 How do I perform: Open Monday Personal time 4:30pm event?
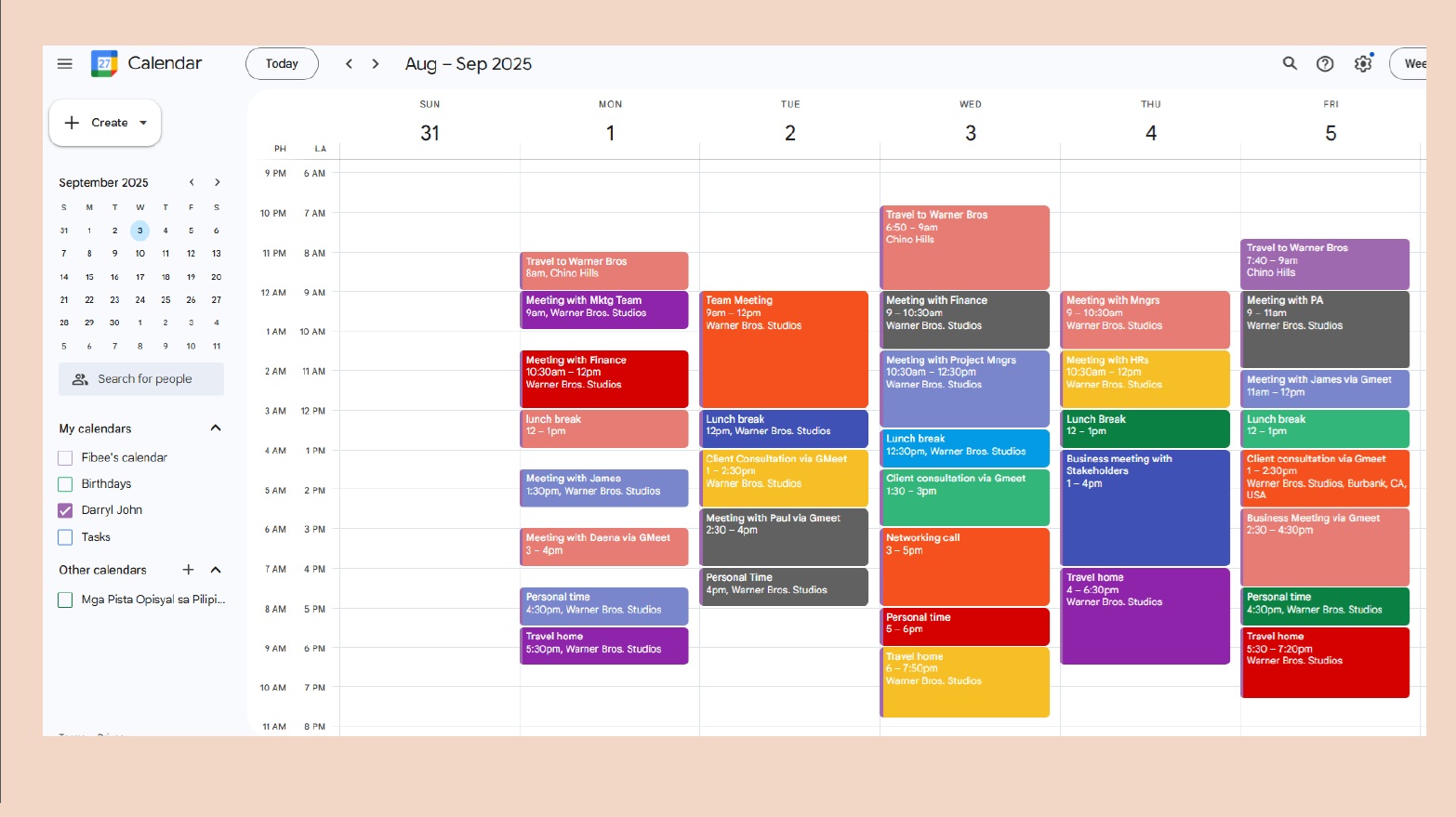point(604,606)
